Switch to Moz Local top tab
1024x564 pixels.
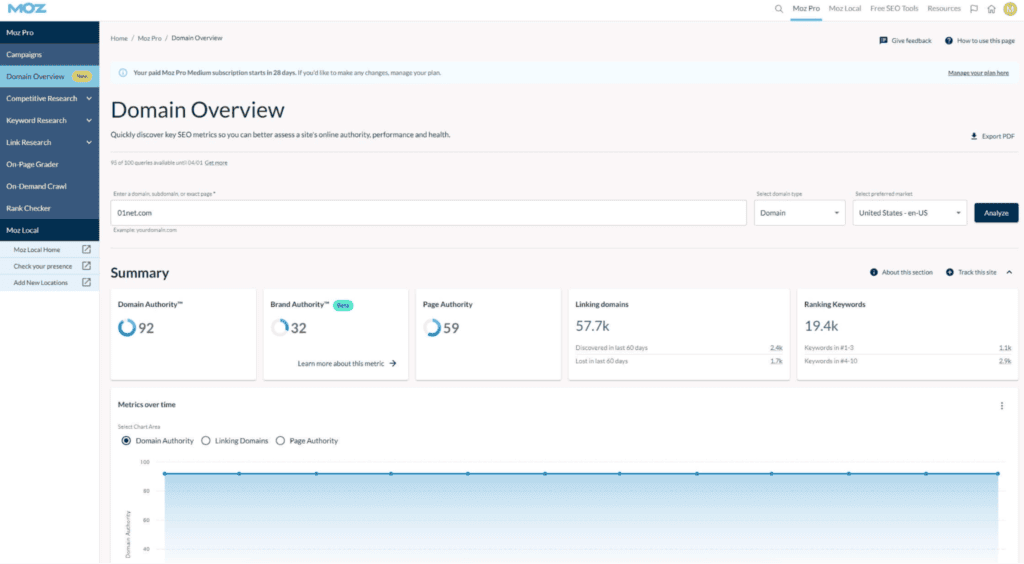click(844, 9)
